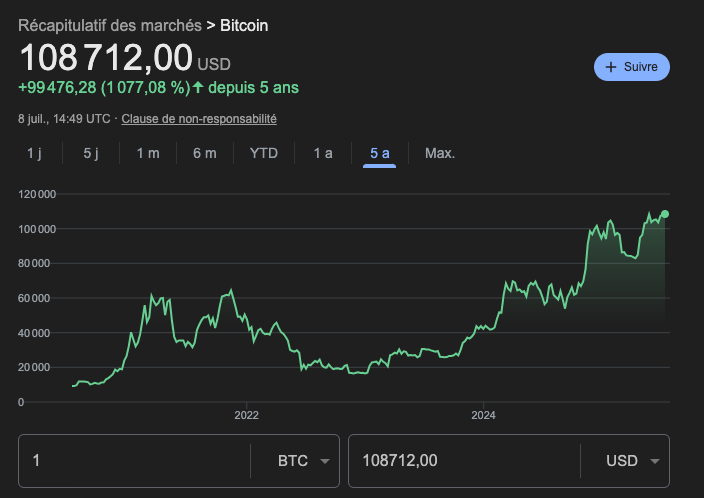Viewport: 704px width, 498px height.
Task: Open the BTC currency dropdown
Action: (x=304, y=461)
